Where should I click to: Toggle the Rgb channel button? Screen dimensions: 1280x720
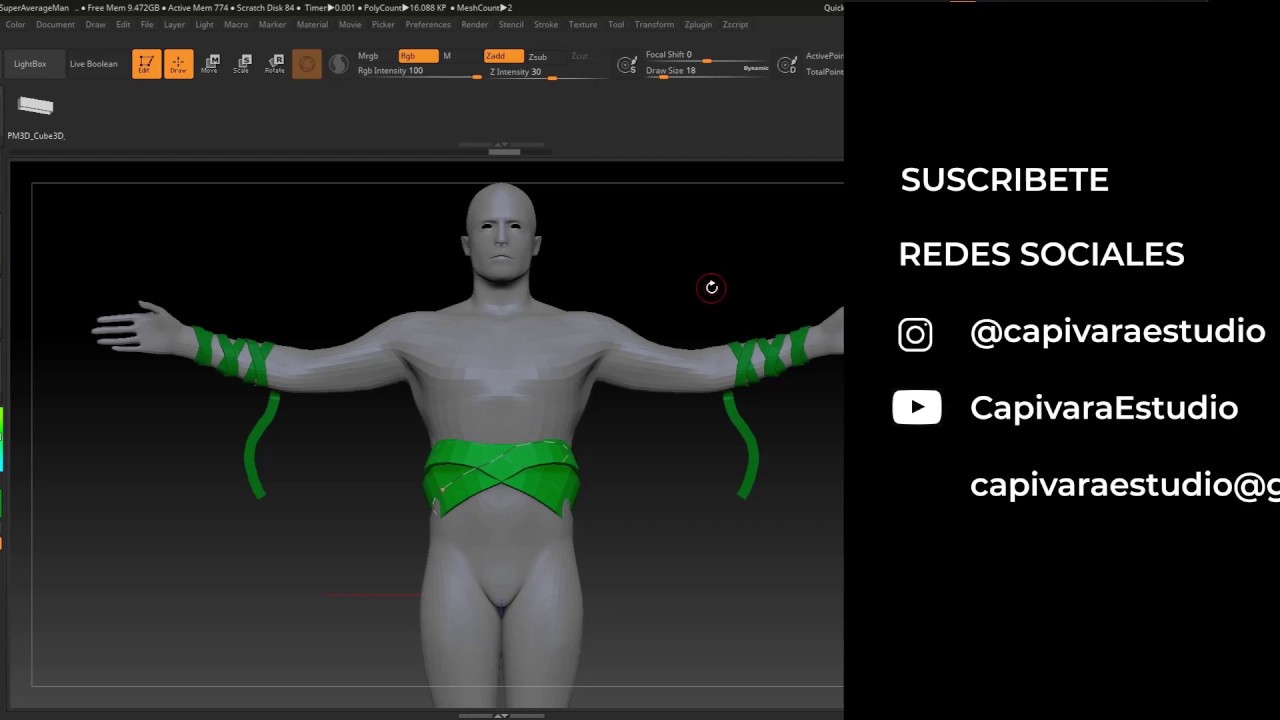coord(418,56)
